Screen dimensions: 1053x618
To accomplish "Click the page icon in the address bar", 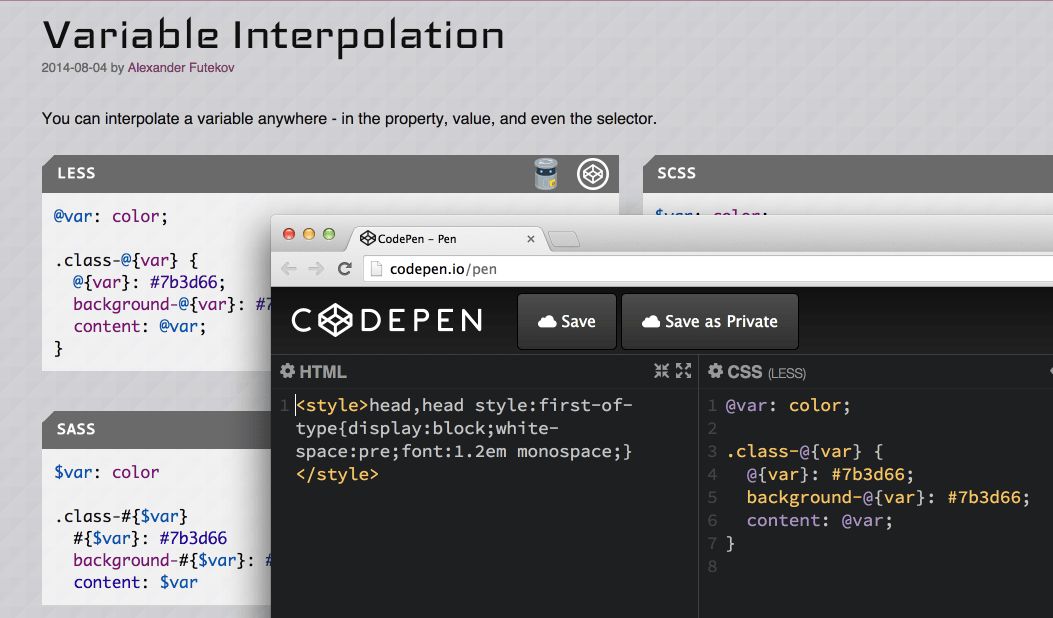I will (377, 269).
